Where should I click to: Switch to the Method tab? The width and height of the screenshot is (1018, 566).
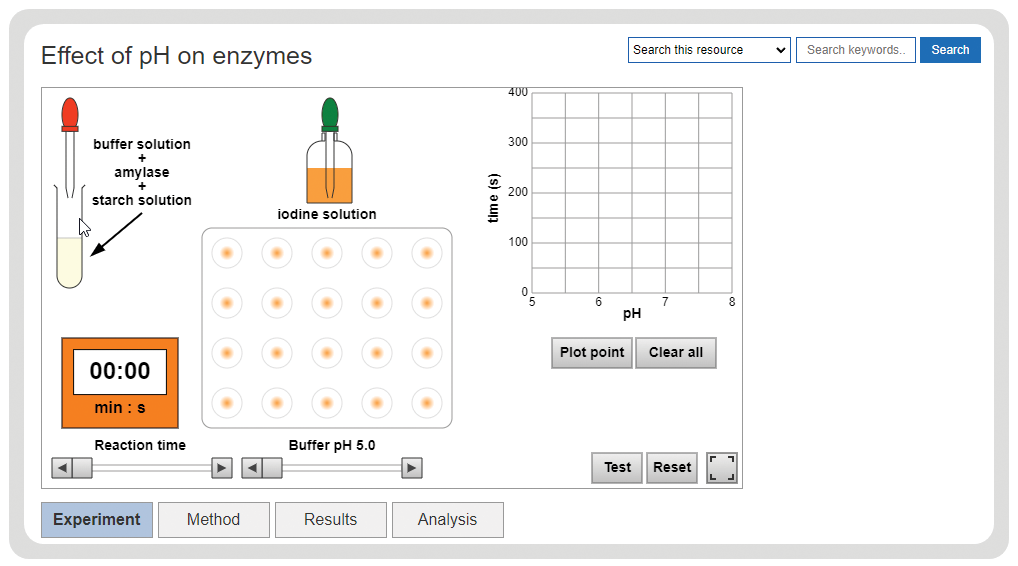[x=214, y=520]
